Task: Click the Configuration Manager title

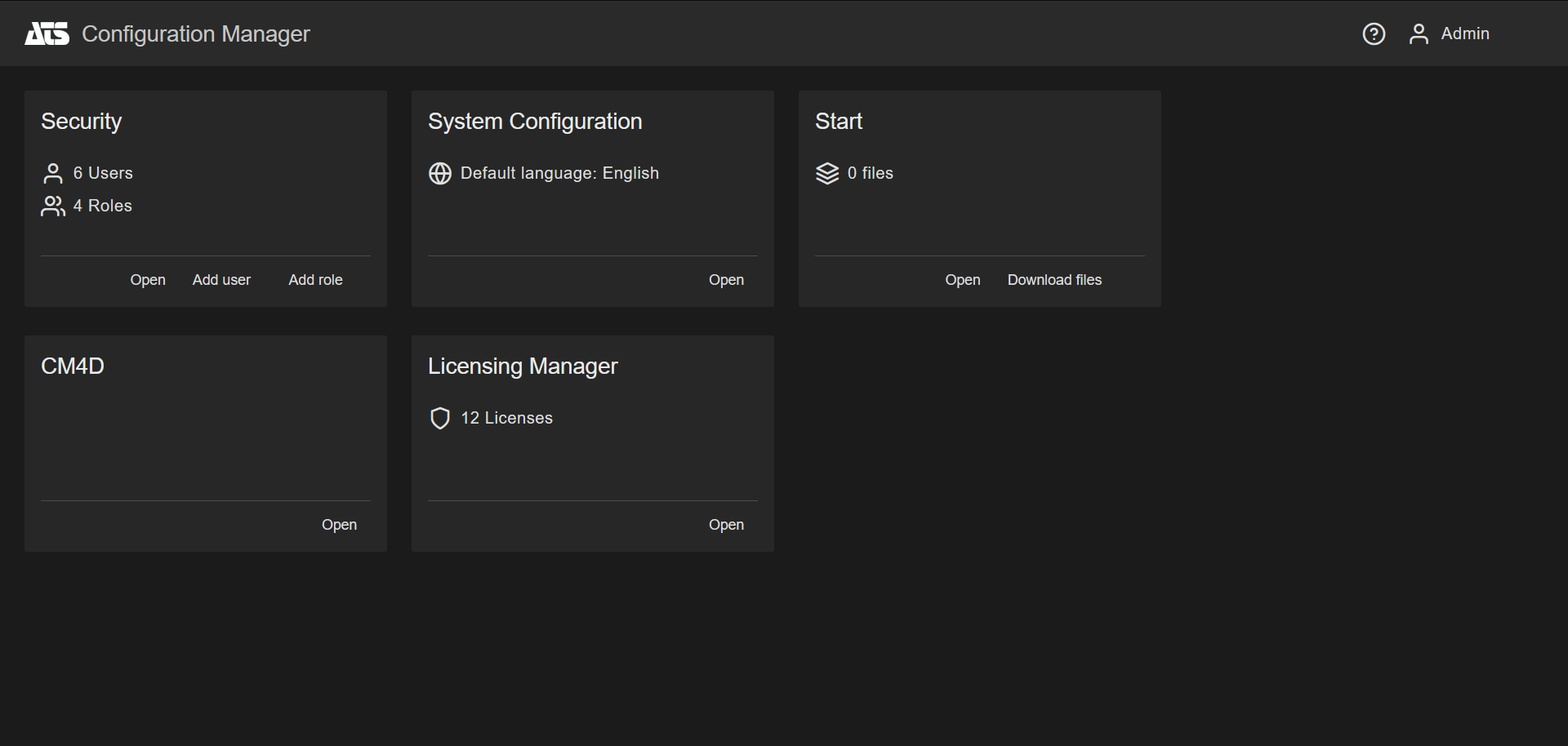Action: coord(196,33)
